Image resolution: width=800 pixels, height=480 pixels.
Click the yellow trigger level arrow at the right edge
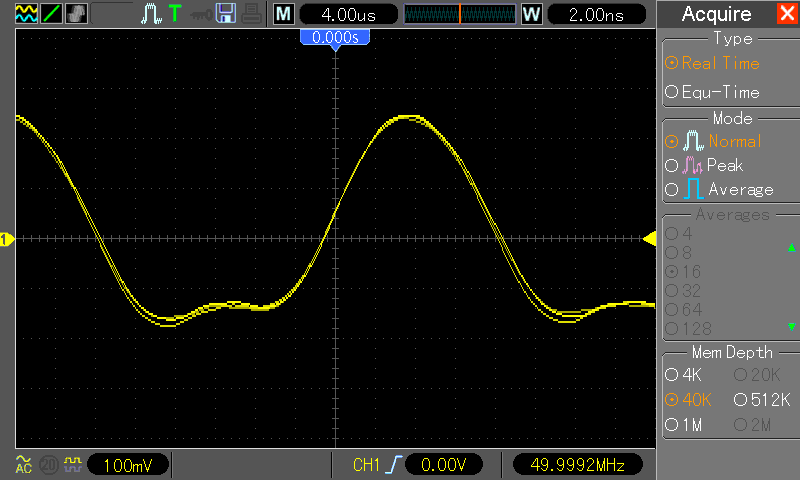click(649, 239)
